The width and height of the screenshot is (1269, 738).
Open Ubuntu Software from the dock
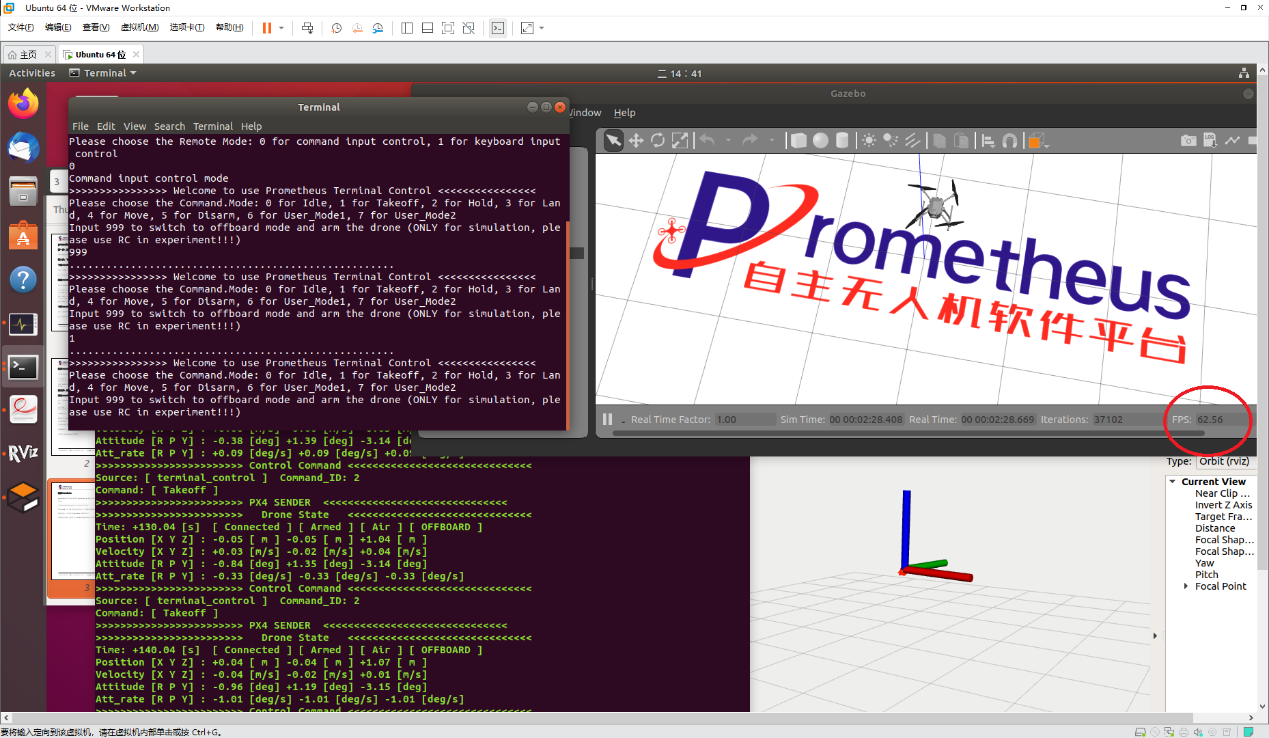[x=23, y=235]
